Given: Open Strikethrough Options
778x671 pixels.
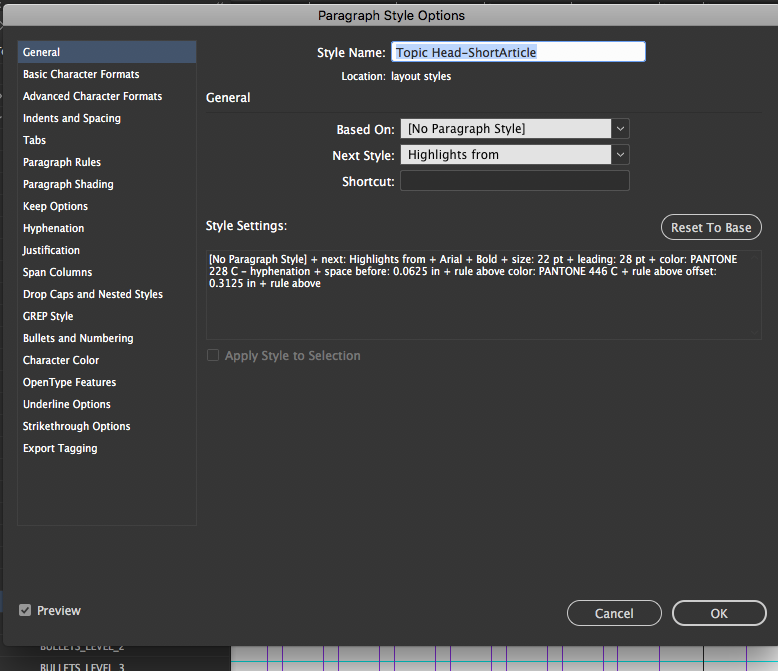Looking at the screenshot, I should (x=107, y=426).
